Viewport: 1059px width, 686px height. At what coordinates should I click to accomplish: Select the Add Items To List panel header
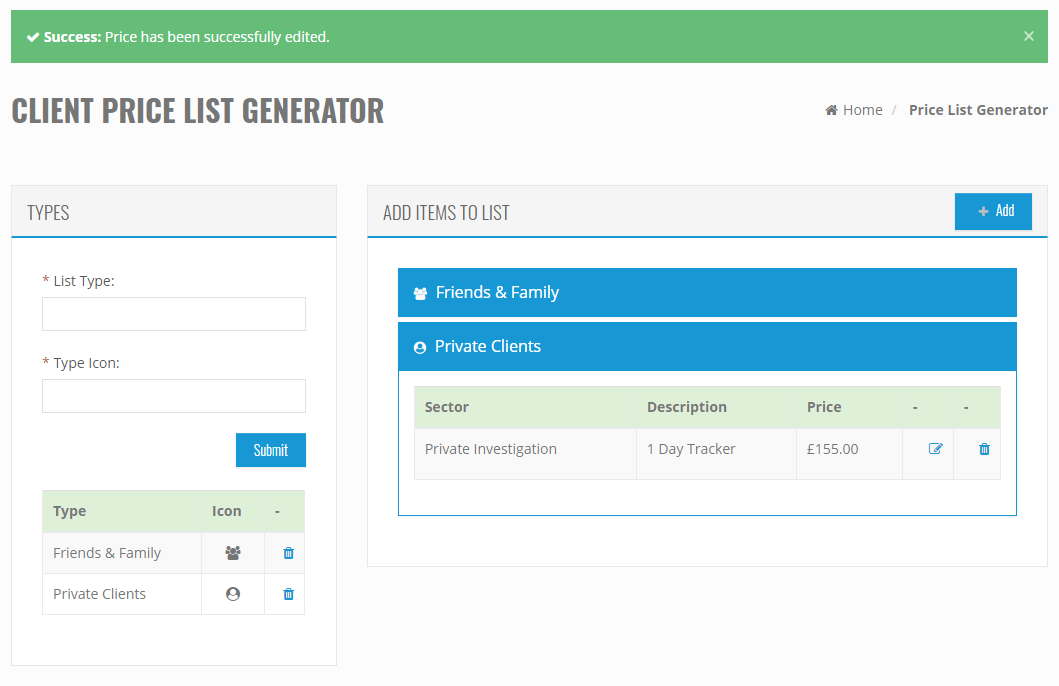pos(447,212)
